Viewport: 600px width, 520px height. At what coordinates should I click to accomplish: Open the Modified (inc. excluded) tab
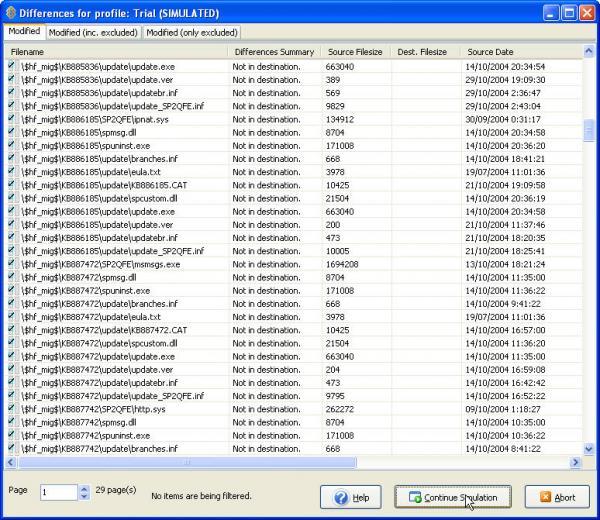(93, 33)
